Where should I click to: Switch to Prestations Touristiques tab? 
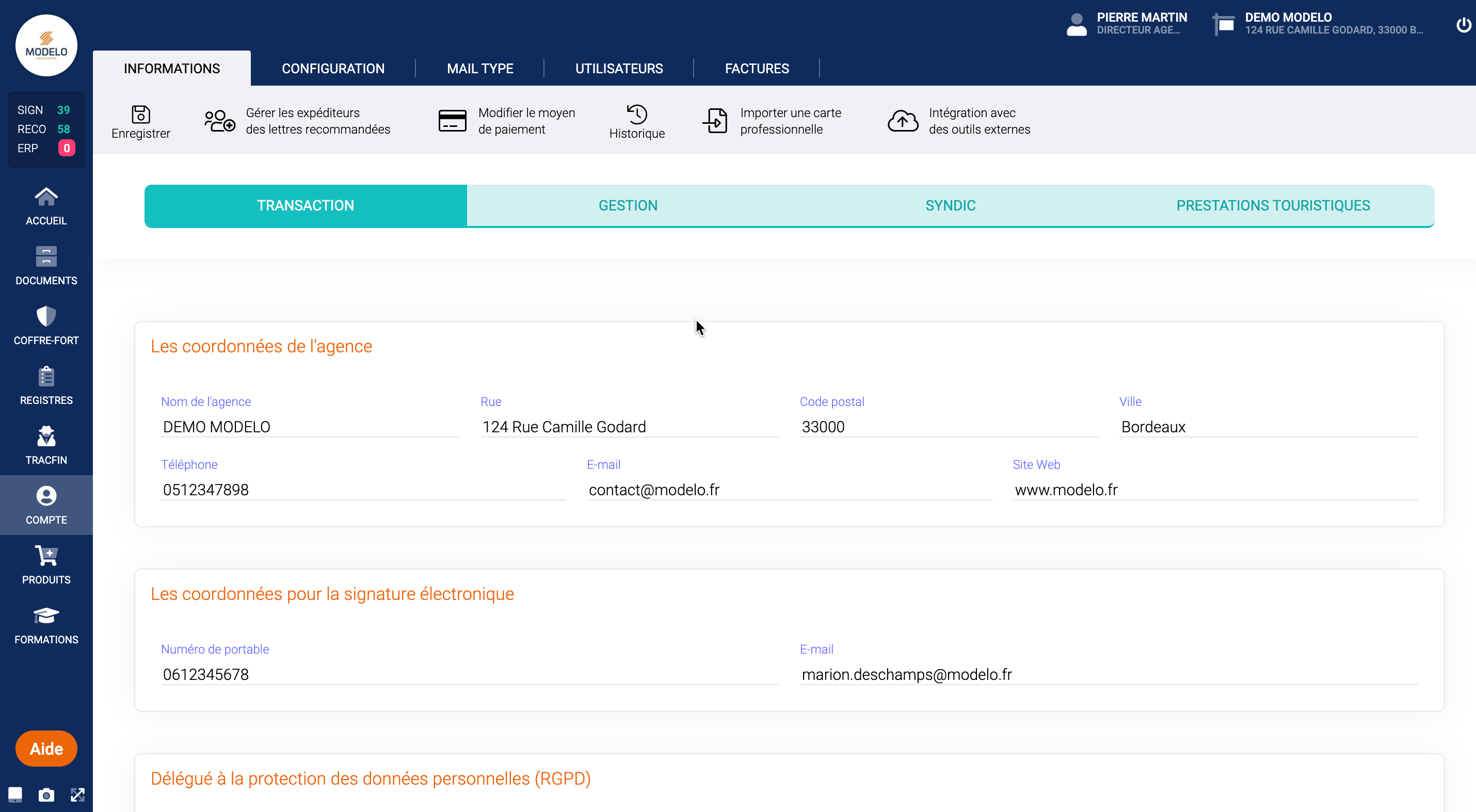point(1273,205)
